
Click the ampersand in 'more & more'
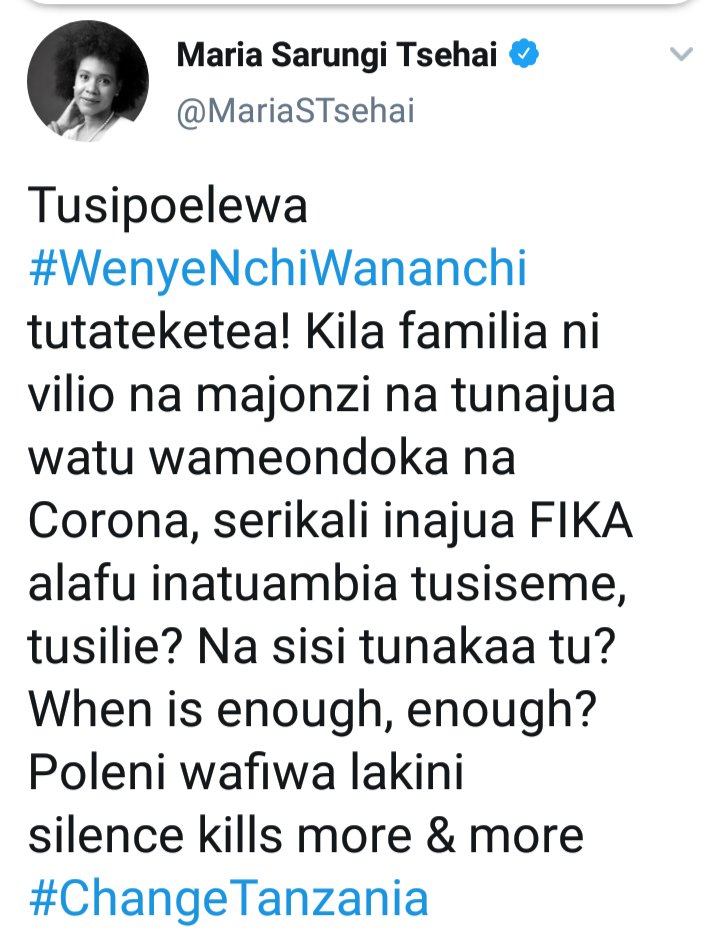point(442,837)
